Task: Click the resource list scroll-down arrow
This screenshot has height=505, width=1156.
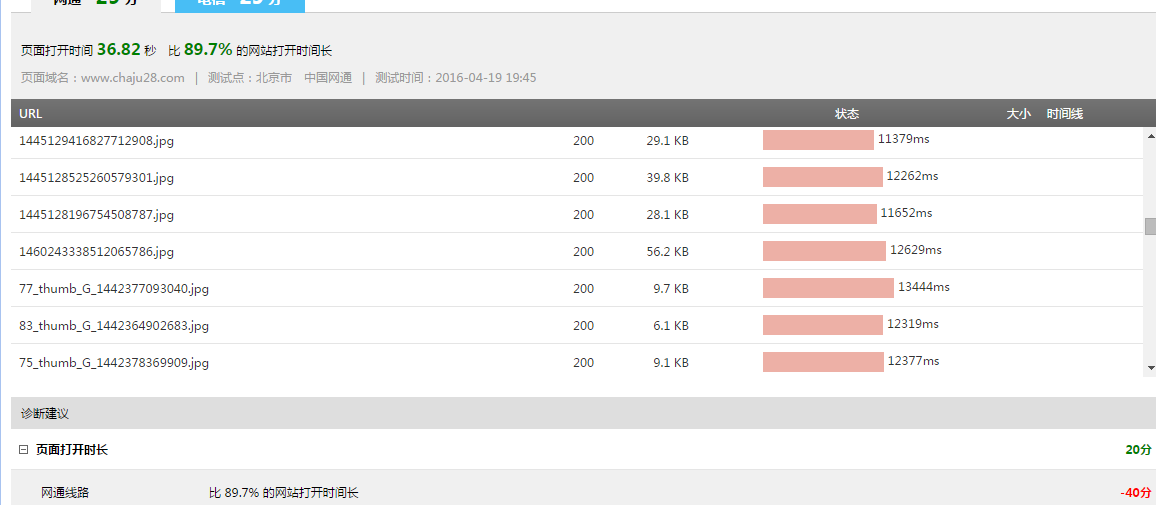Action: (1150, 368)
